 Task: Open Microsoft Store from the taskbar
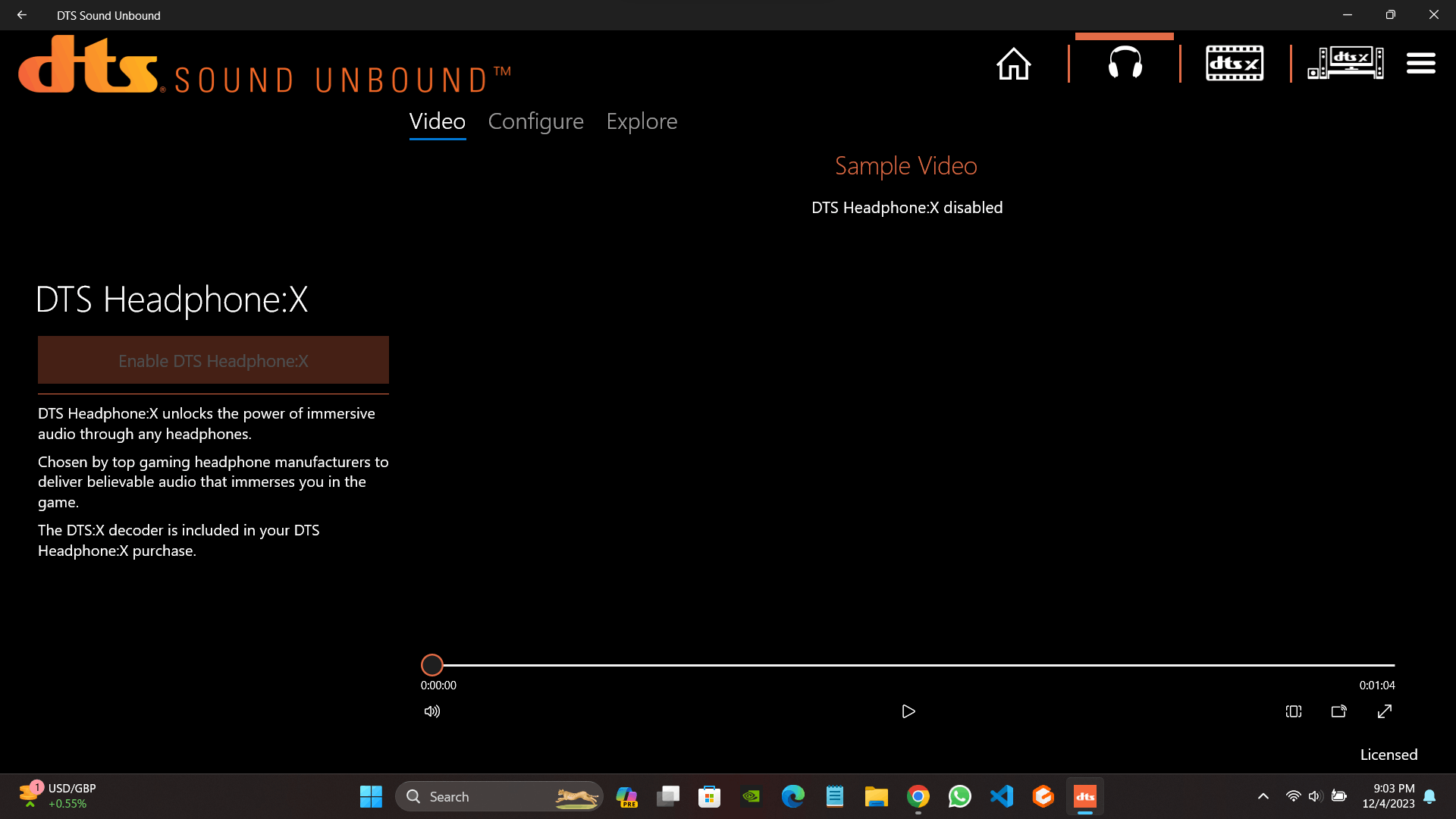pyautogui.click(x=709, y=796)
